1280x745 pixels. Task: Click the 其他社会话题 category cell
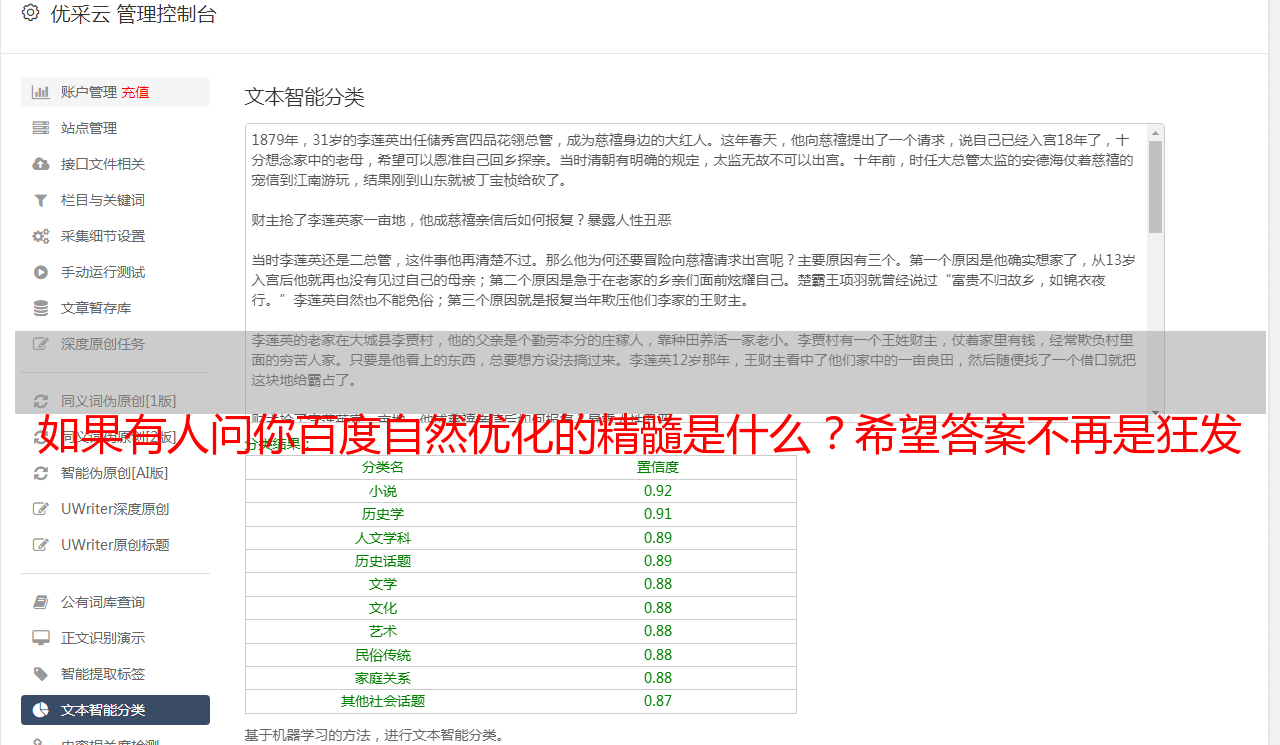point(383,701)
